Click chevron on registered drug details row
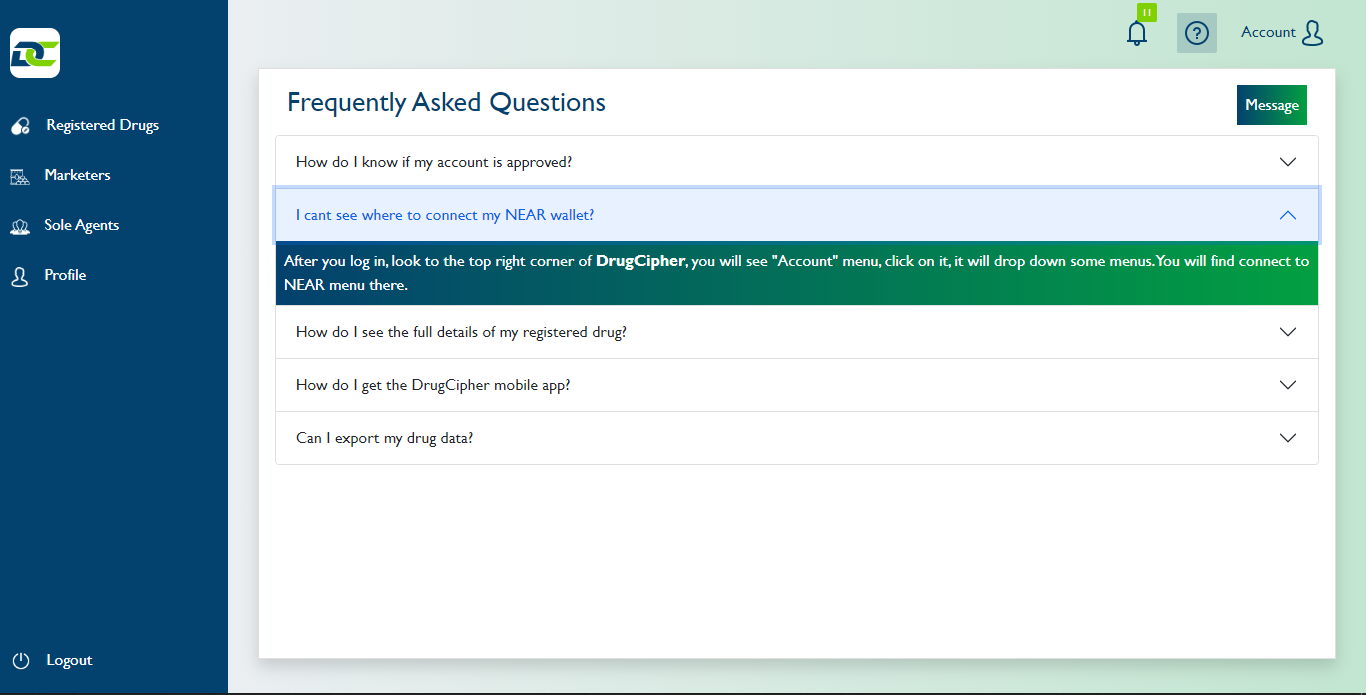1366x695 pixels. point(1288,332)
